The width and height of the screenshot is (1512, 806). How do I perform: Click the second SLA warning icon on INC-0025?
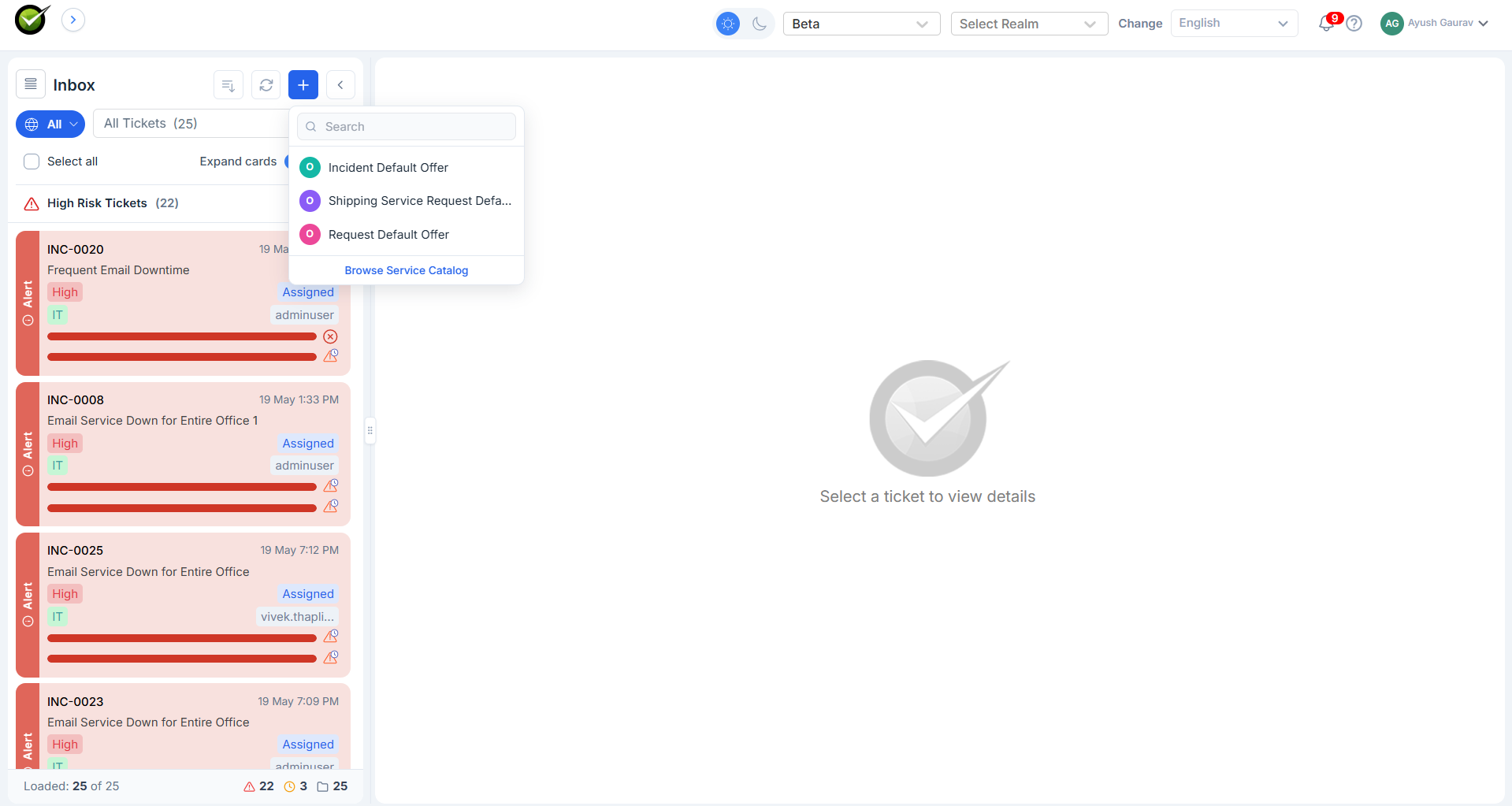tap(331, 657)
